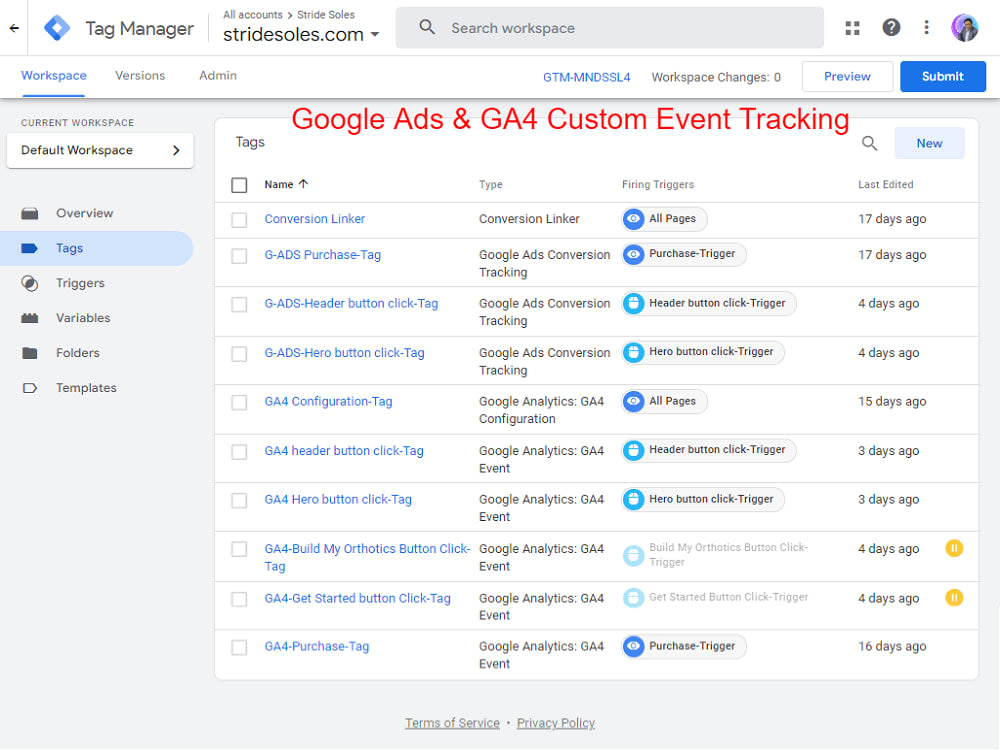Click Header button click-Trigger on GA4 header row
The image size is (1000, 750).
tap(709, 450)
